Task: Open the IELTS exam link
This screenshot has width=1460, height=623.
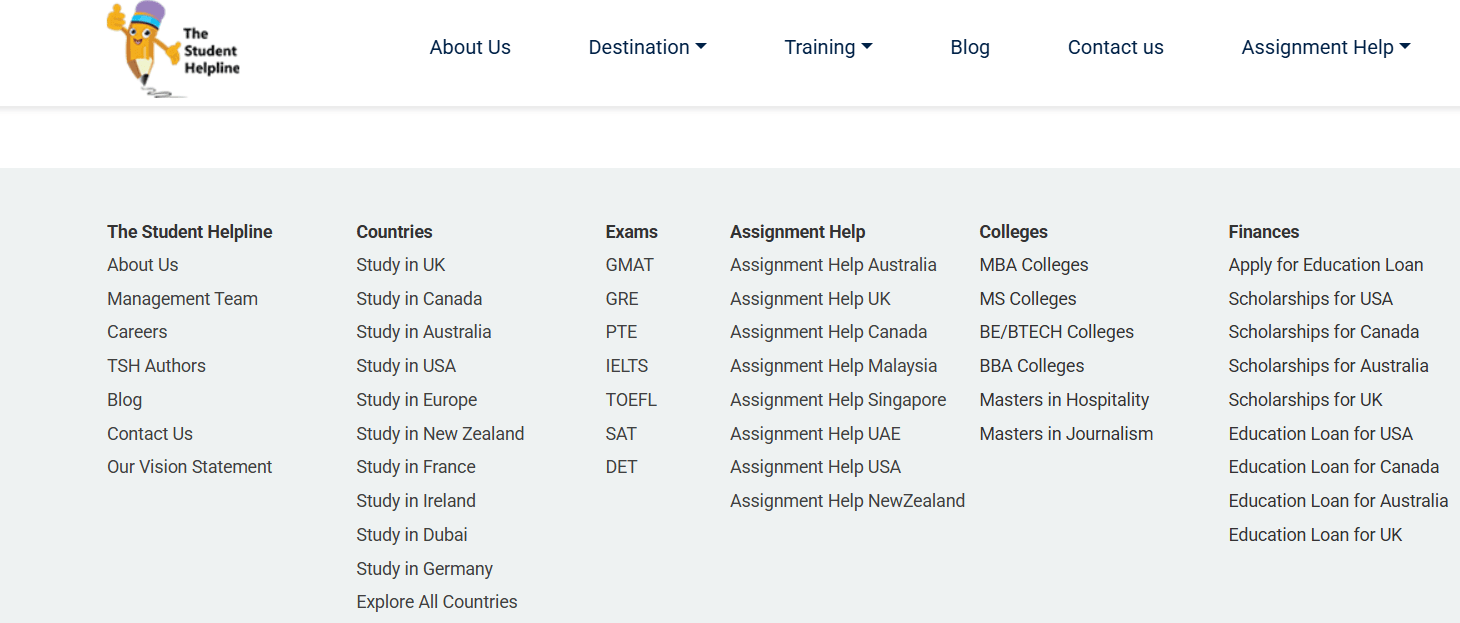Action: point(627,366)
